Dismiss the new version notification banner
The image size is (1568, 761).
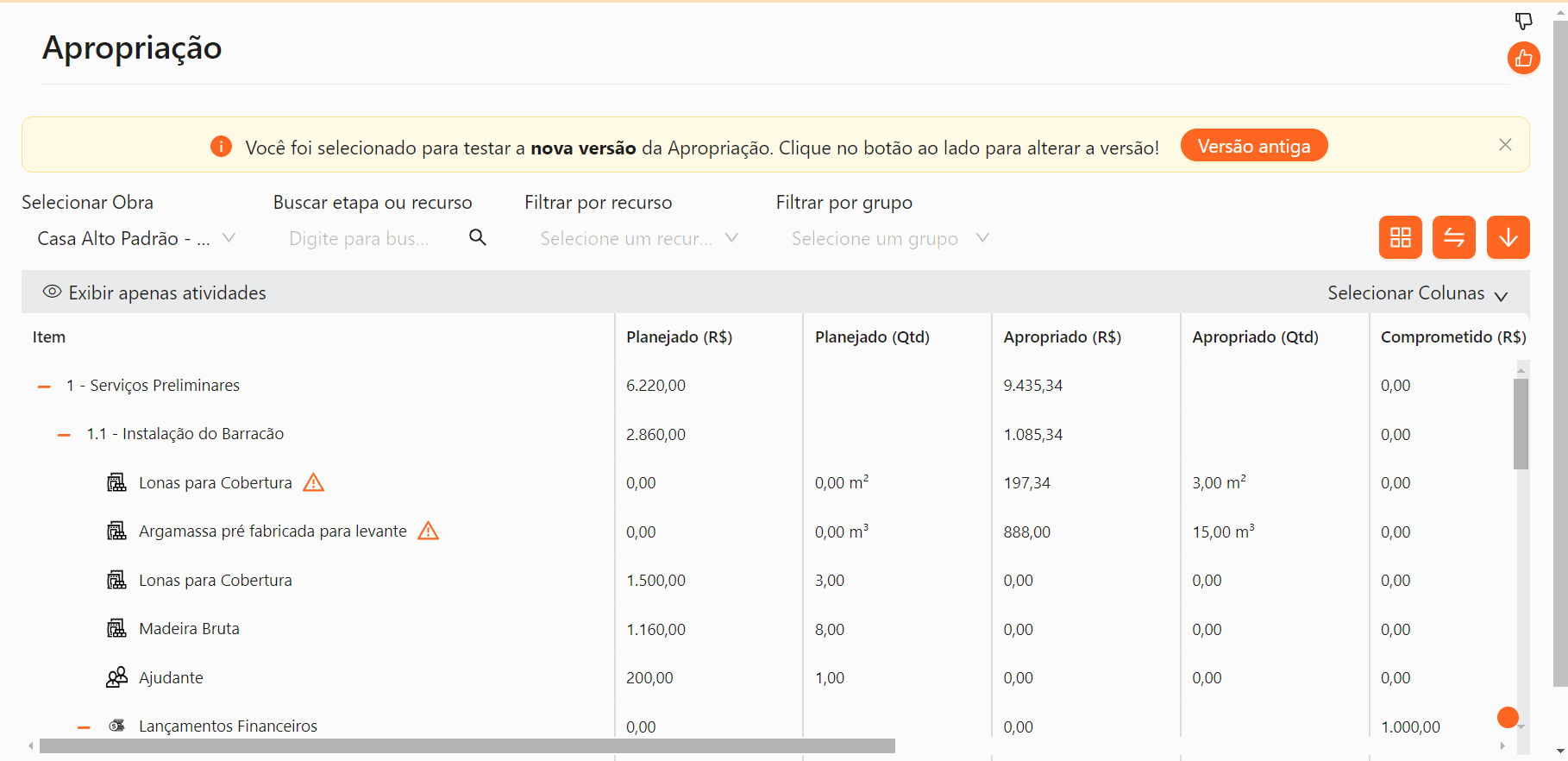1505,145
